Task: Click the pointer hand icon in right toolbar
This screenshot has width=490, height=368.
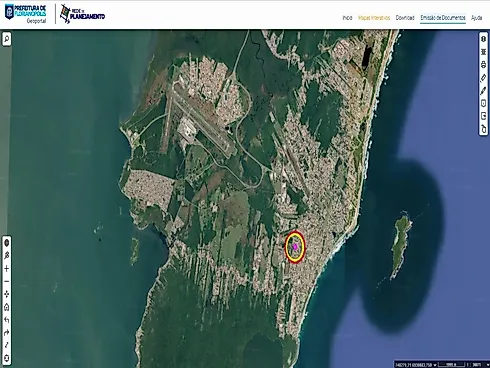Action: [x=484, y=129]
